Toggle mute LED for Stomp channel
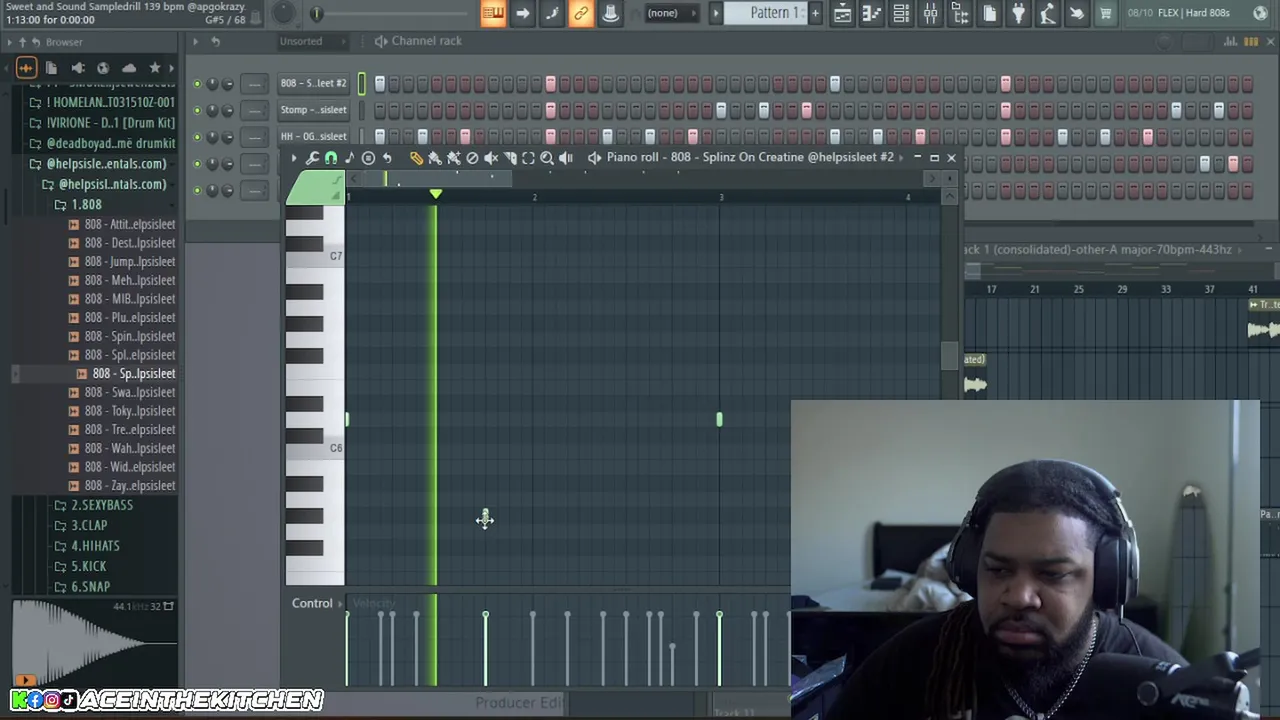This screenshot has width=1280, height=720. point(197,110)
